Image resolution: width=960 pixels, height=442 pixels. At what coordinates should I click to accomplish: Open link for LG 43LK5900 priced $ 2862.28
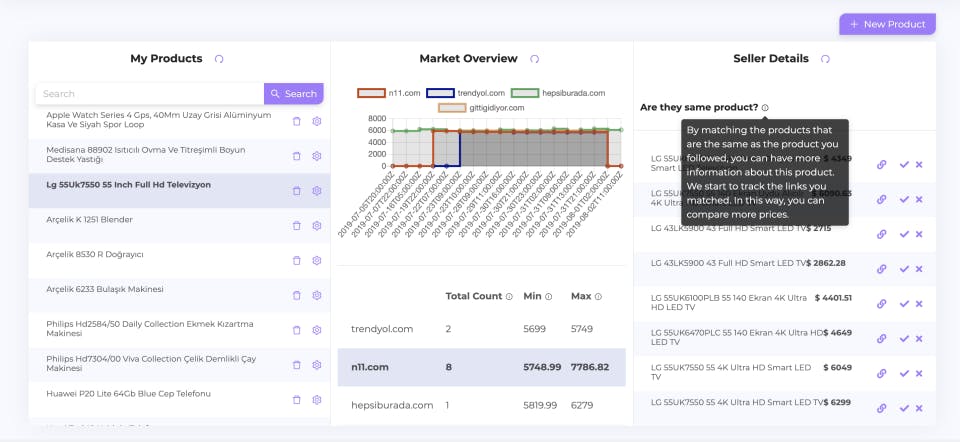click(882, 269)
